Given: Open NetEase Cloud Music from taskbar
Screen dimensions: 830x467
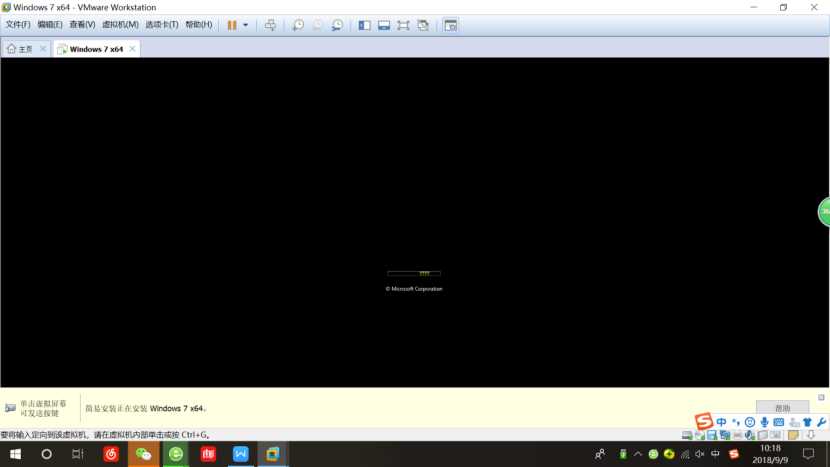Looking at the screenshot, I should [111, 454].
